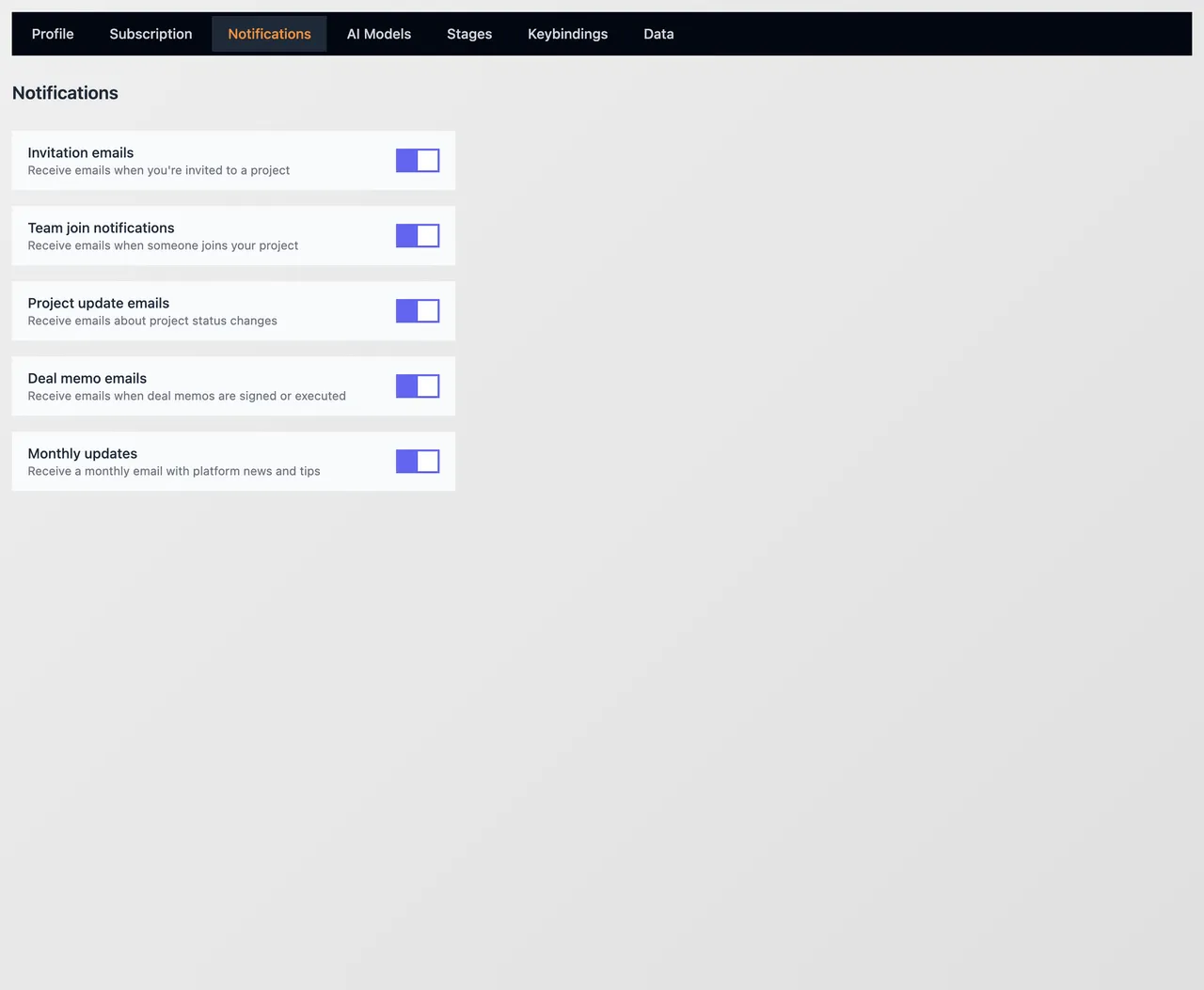The height and width of the screenshot is (990, 1204).
Task: Open the Data tab
Action: tap(658, 34)
